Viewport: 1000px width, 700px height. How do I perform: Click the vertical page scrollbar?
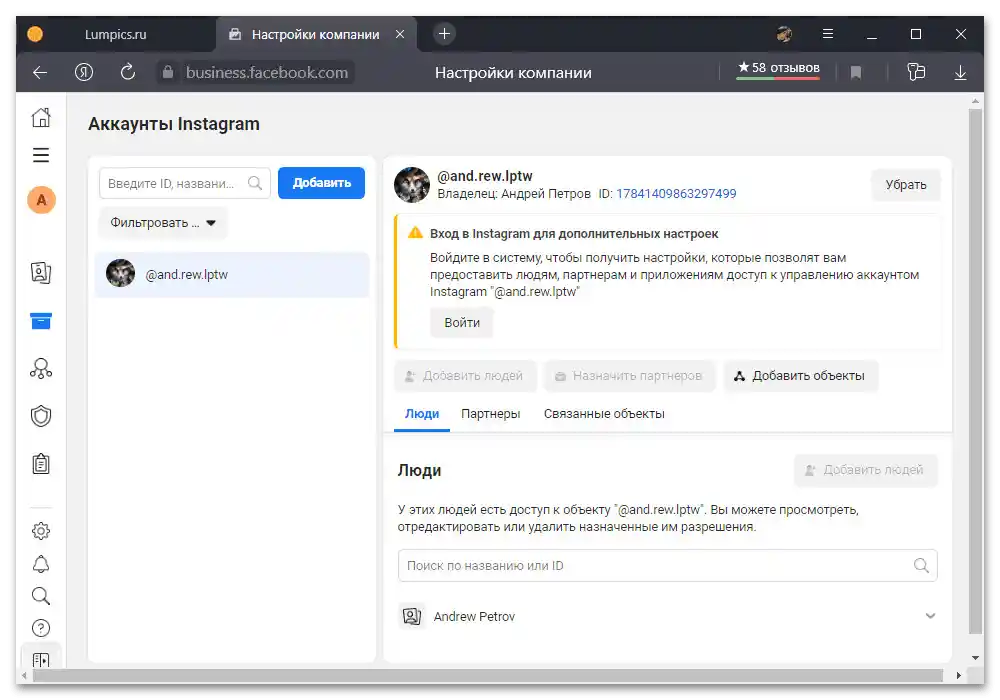pos(975,371)
